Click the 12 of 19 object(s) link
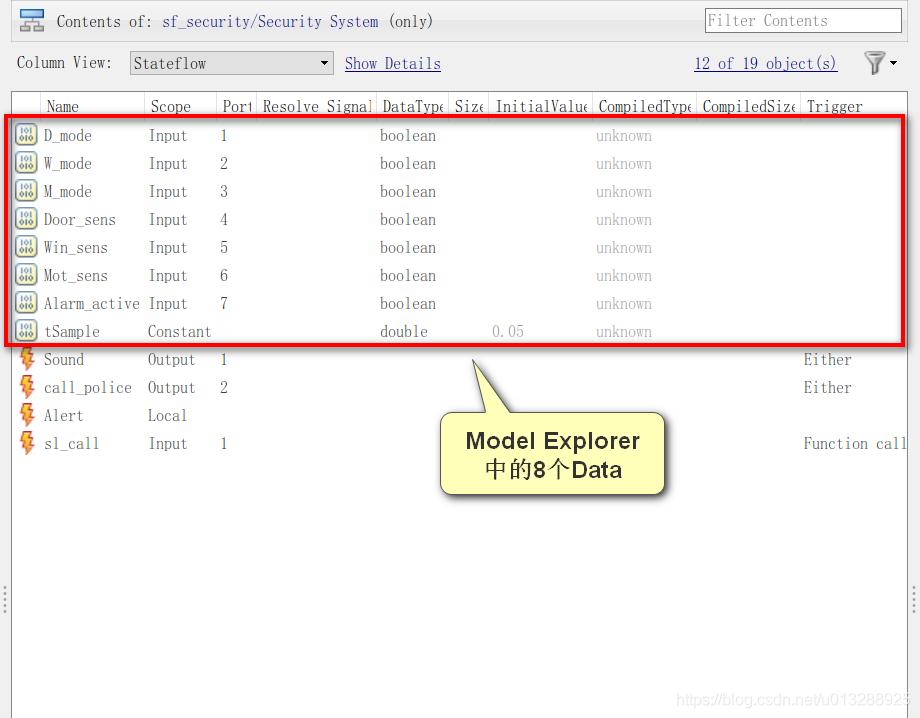 (766, 63)
